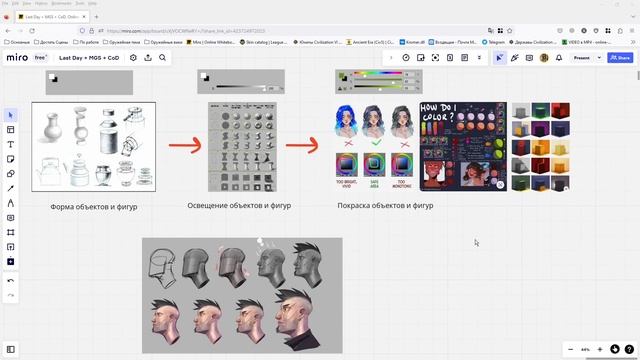Open the Telegram bookmark

[x=493, y=42]
